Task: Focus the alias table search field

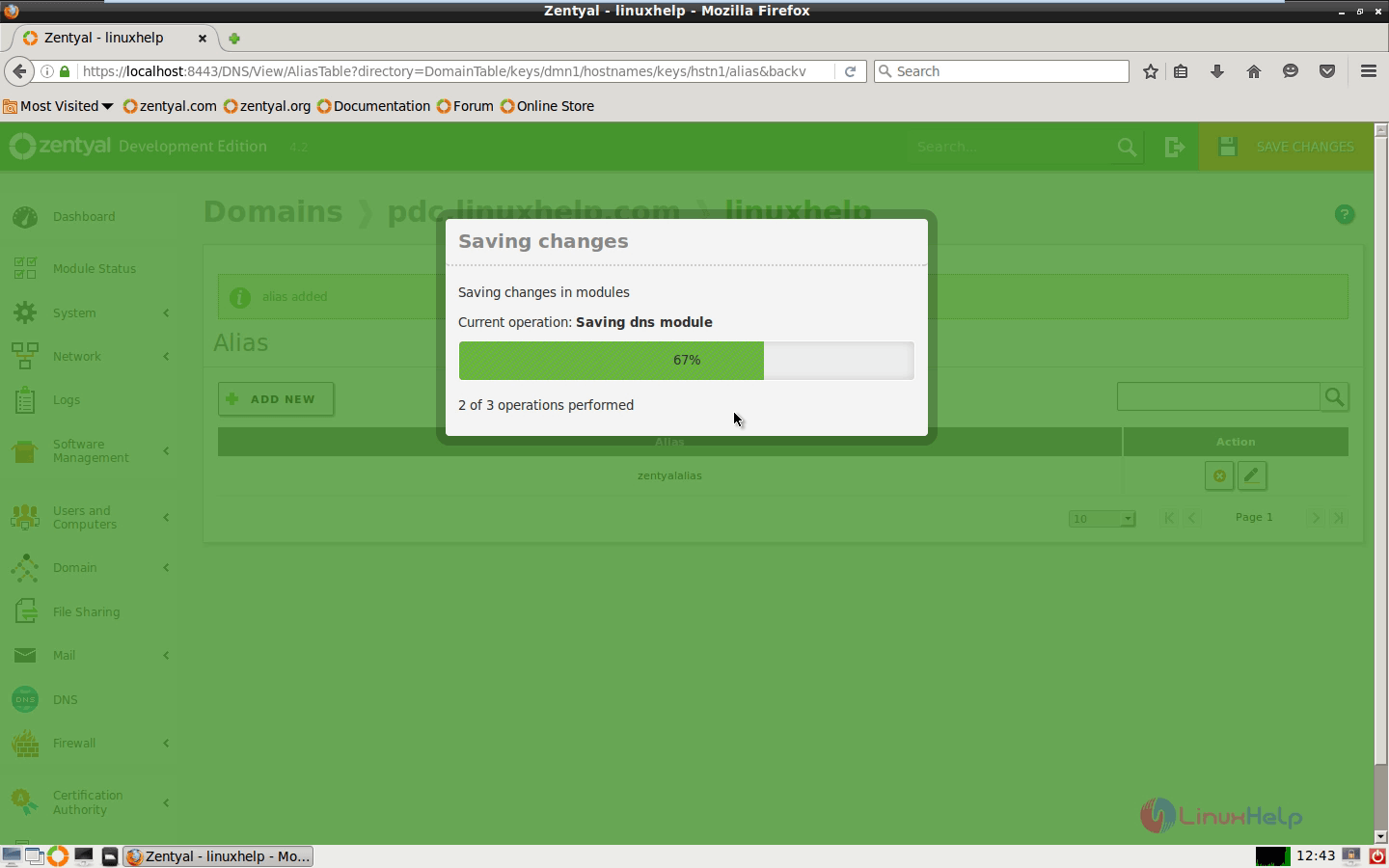Action: pos(1218,396)
